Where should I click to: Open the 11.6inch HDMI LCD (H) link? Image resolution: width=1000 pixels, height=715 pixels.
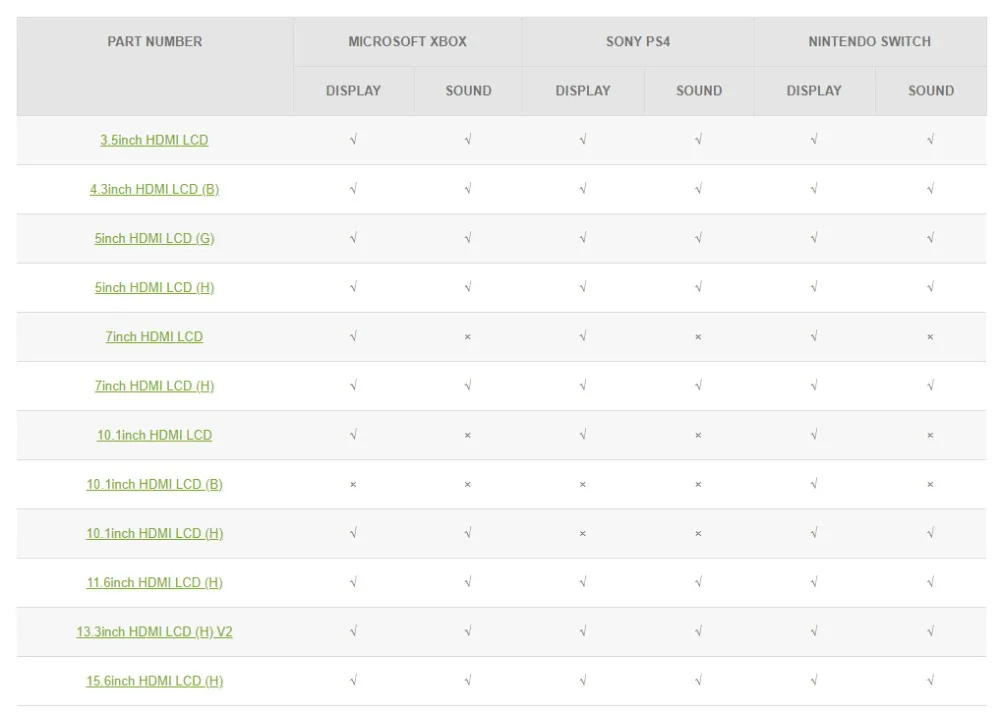point(154,582)
